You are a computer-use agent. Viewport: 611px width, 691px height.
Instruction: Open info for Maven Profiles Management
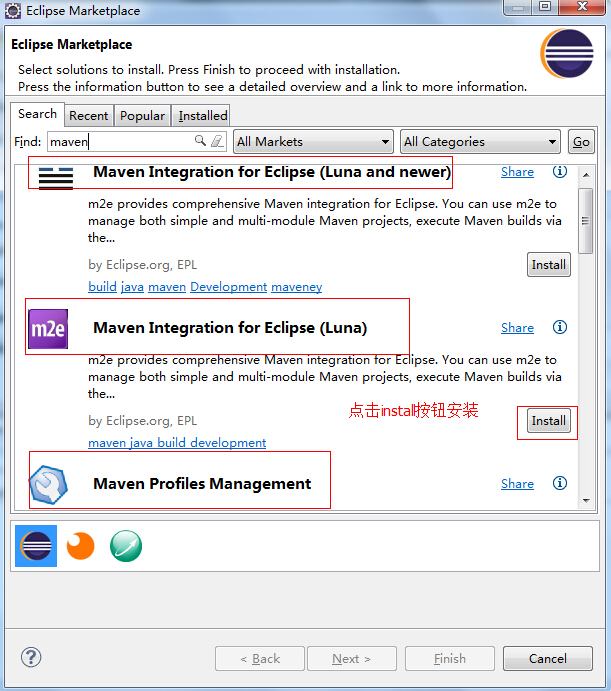pyautogui.click(x=560, y=483)
